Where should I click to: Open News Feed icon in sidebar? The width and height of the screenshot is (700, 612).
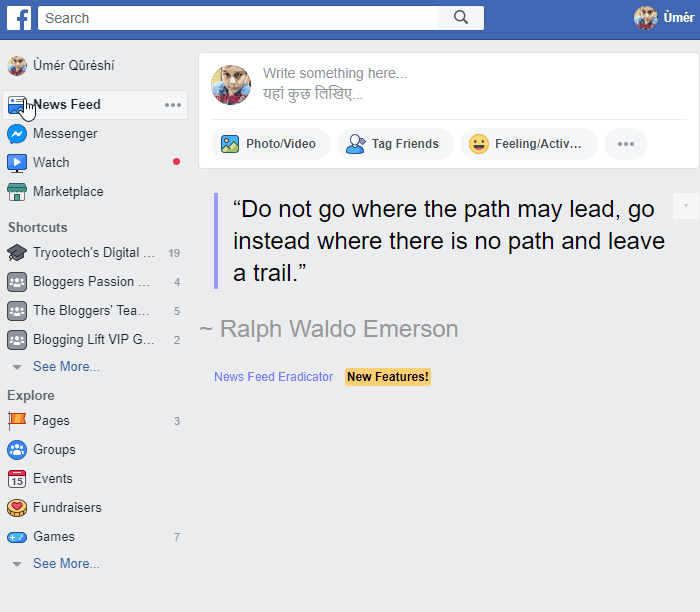17,105
